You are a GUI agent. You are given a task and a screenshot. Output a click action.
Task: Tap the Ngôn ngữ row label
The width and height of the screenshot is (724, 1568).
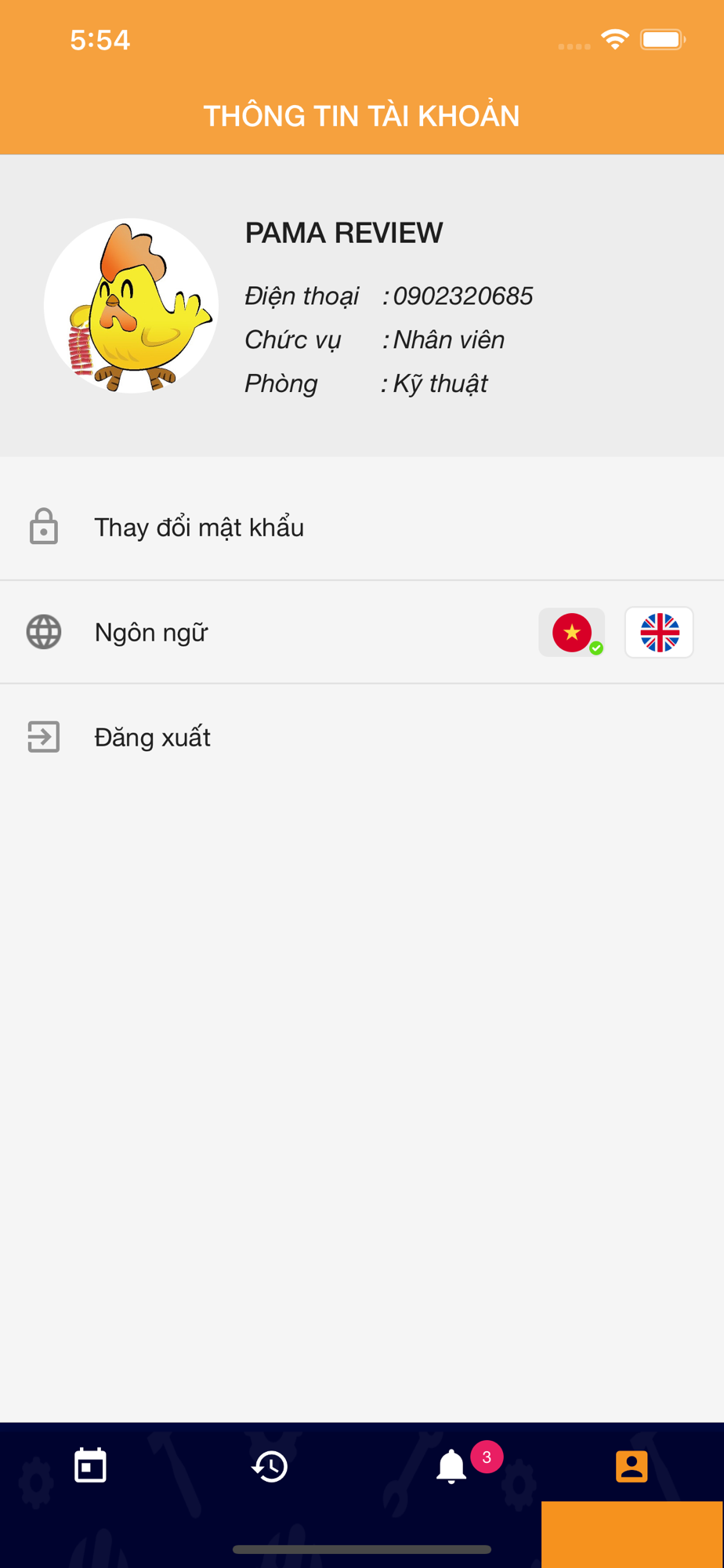click(151, 633)
